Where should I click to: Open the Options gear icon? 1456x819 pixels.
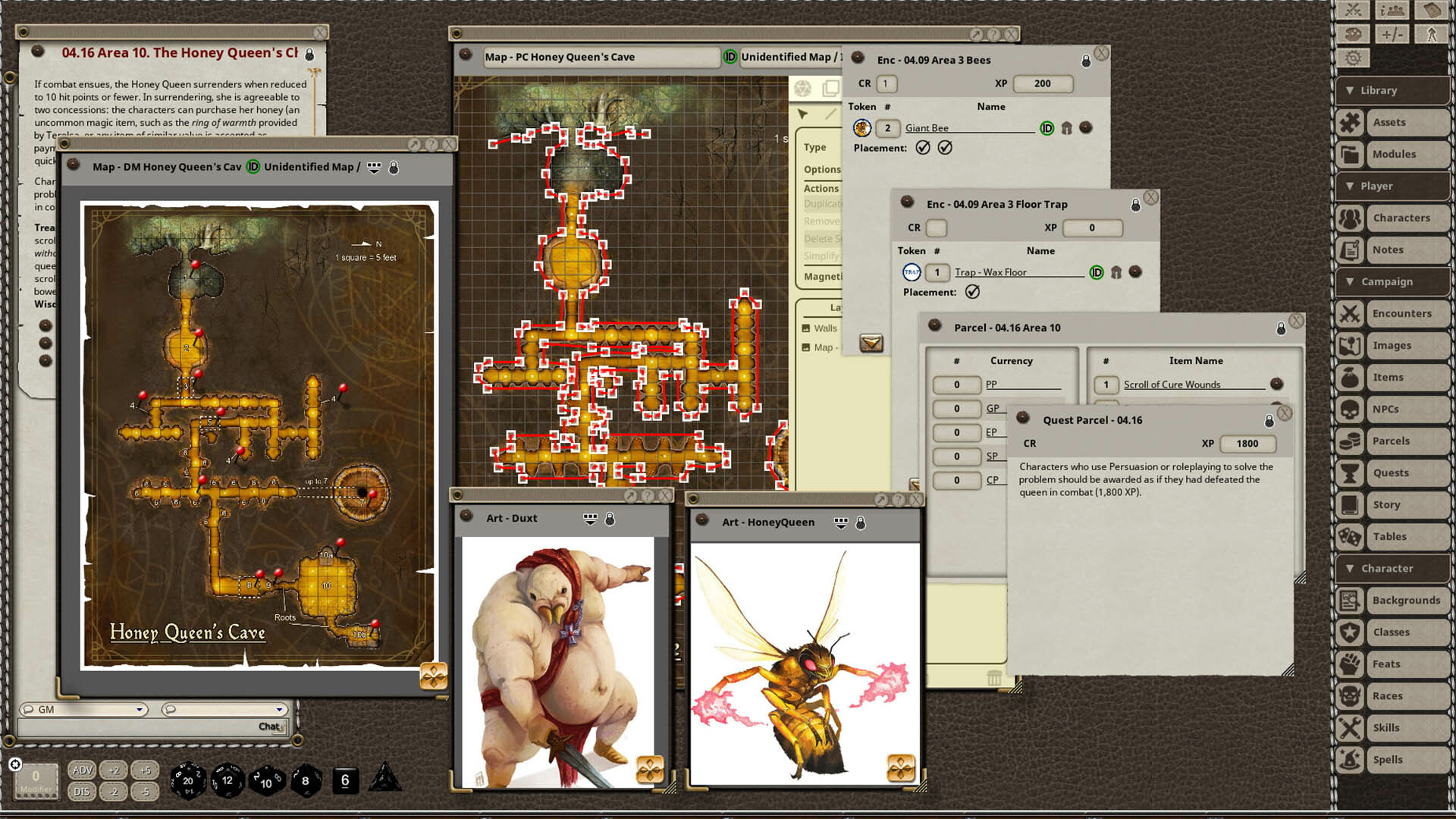[x=1354, y=58]
